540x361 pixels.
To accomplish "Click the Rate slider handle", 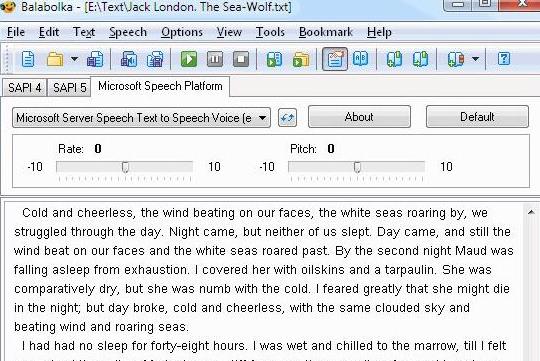I will point(125,167).
